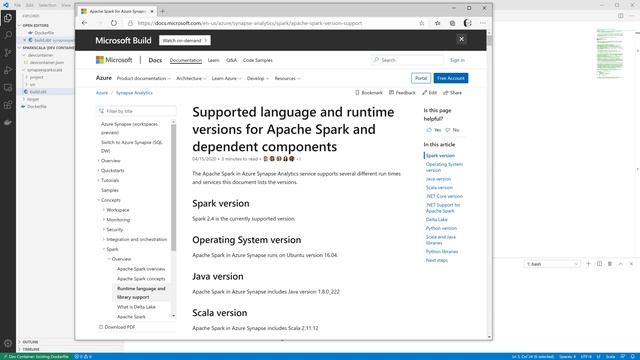Open build.sbt file in VS Code explorer

click(x=38, y=92)
